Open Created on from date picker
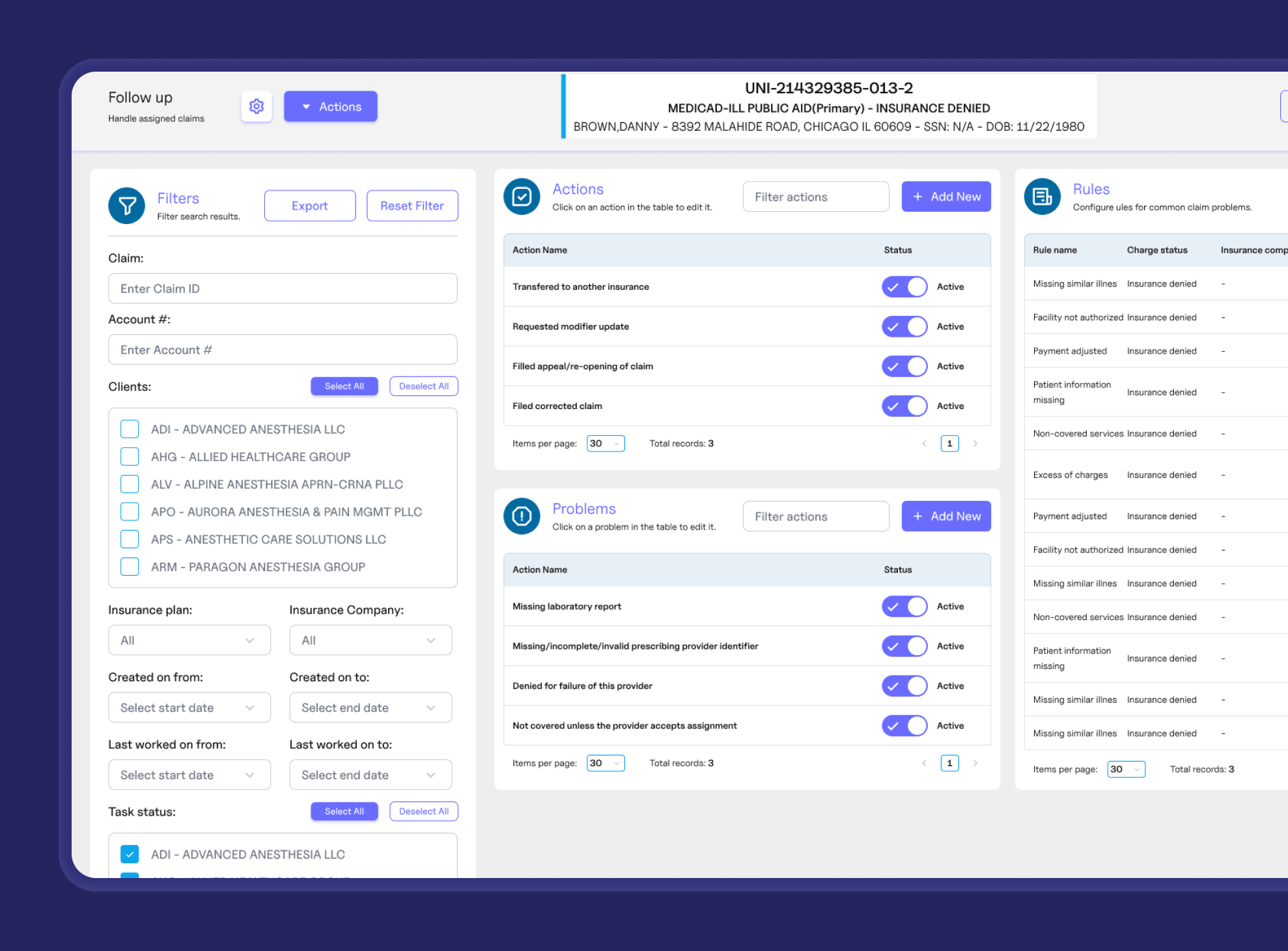 (x=189, y=707)
